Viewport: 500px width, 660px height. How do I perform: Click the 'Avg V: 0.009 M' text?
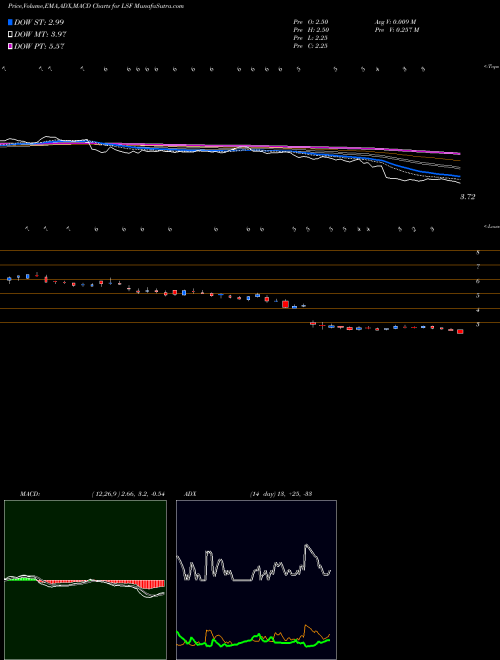pos(395,22)
